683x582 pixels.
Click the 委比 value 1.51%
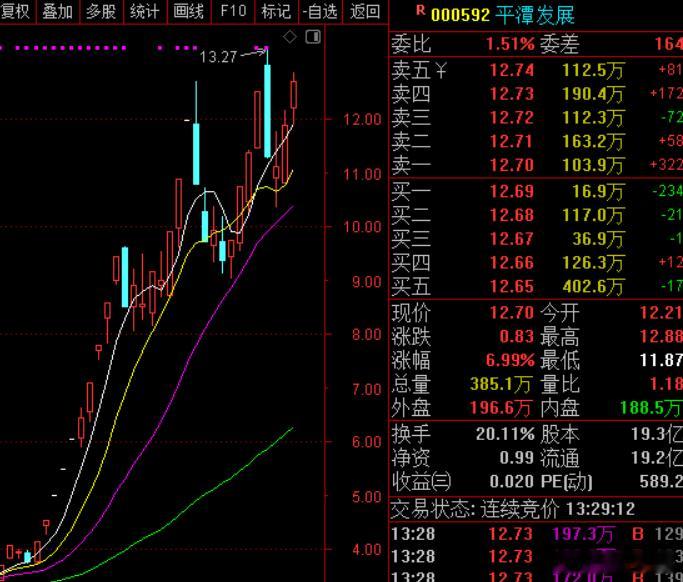(510, 44)
